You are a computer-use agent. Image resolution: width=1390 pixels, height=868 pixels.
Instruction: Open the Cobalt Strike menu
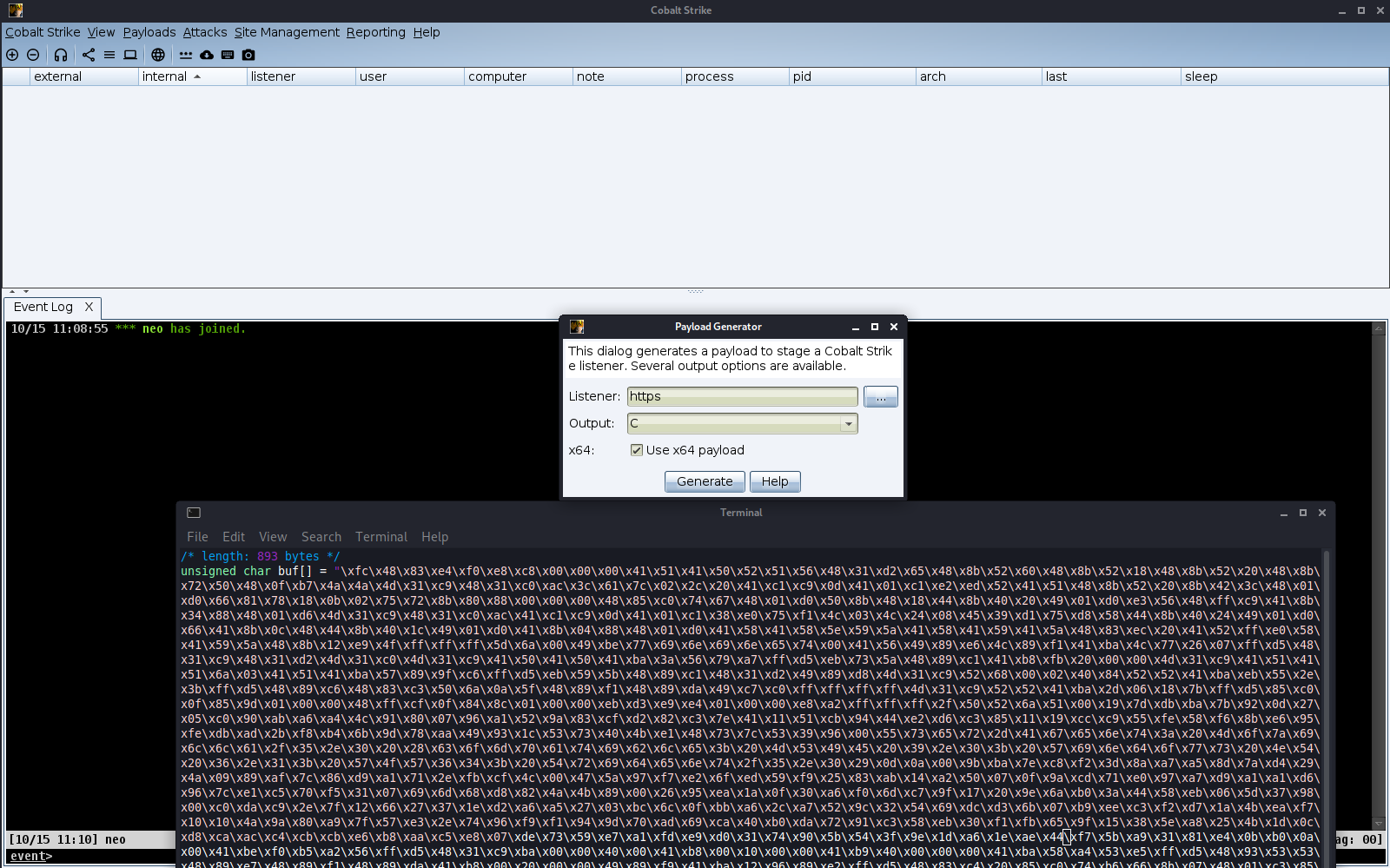(x=43, y=32)
